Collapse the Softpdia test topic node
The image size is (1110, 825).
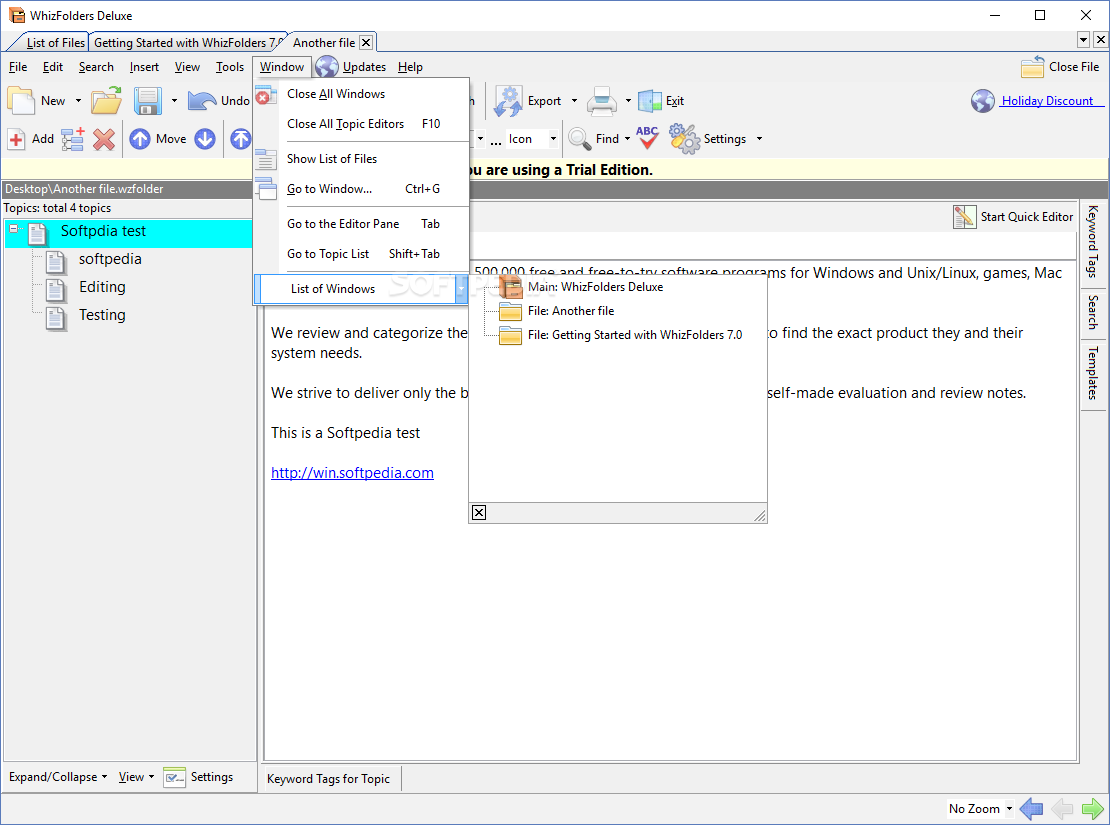tap(13, 228)
